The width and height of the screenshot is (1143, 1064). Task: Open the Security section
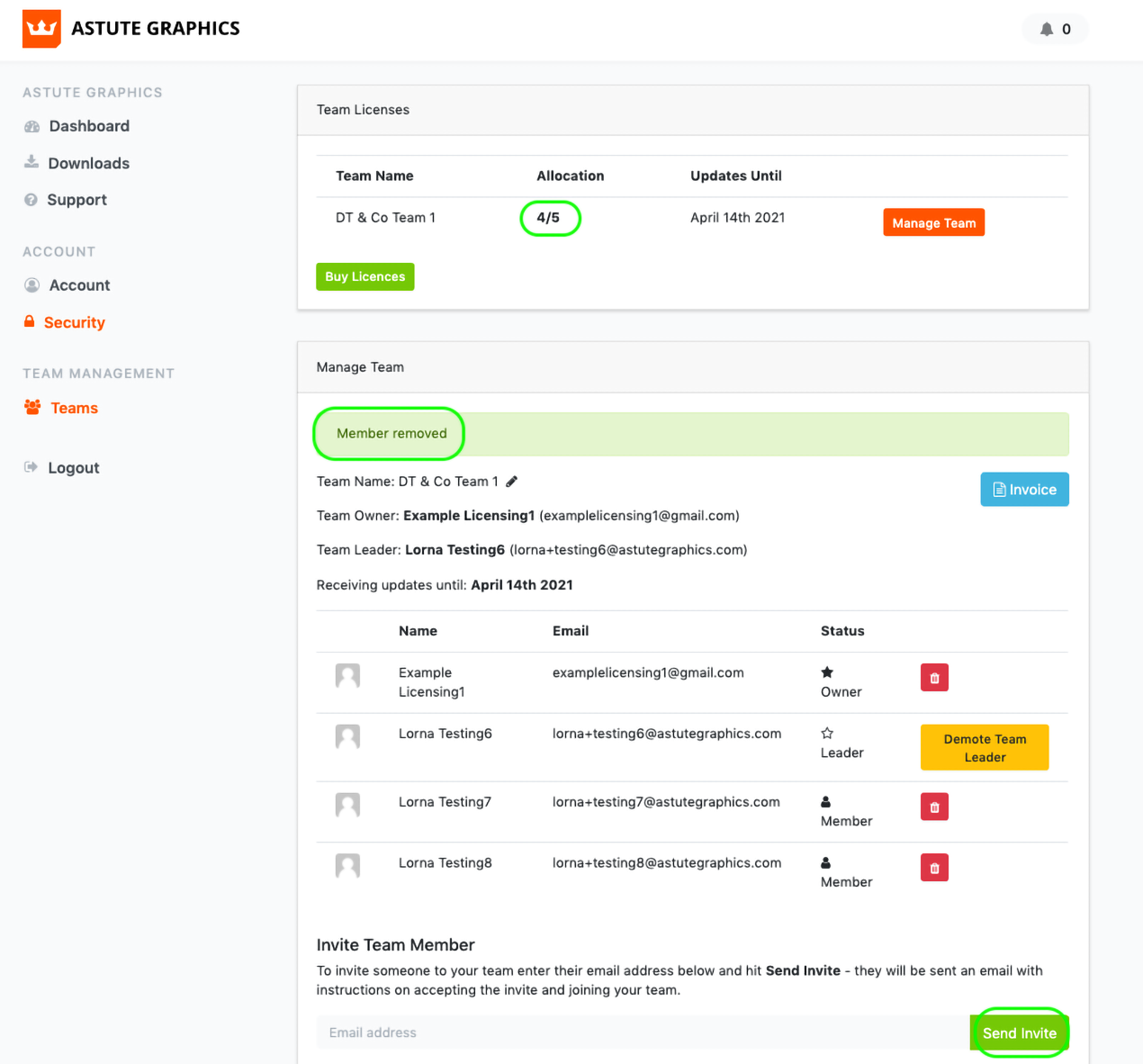click(x=74, y=322)
